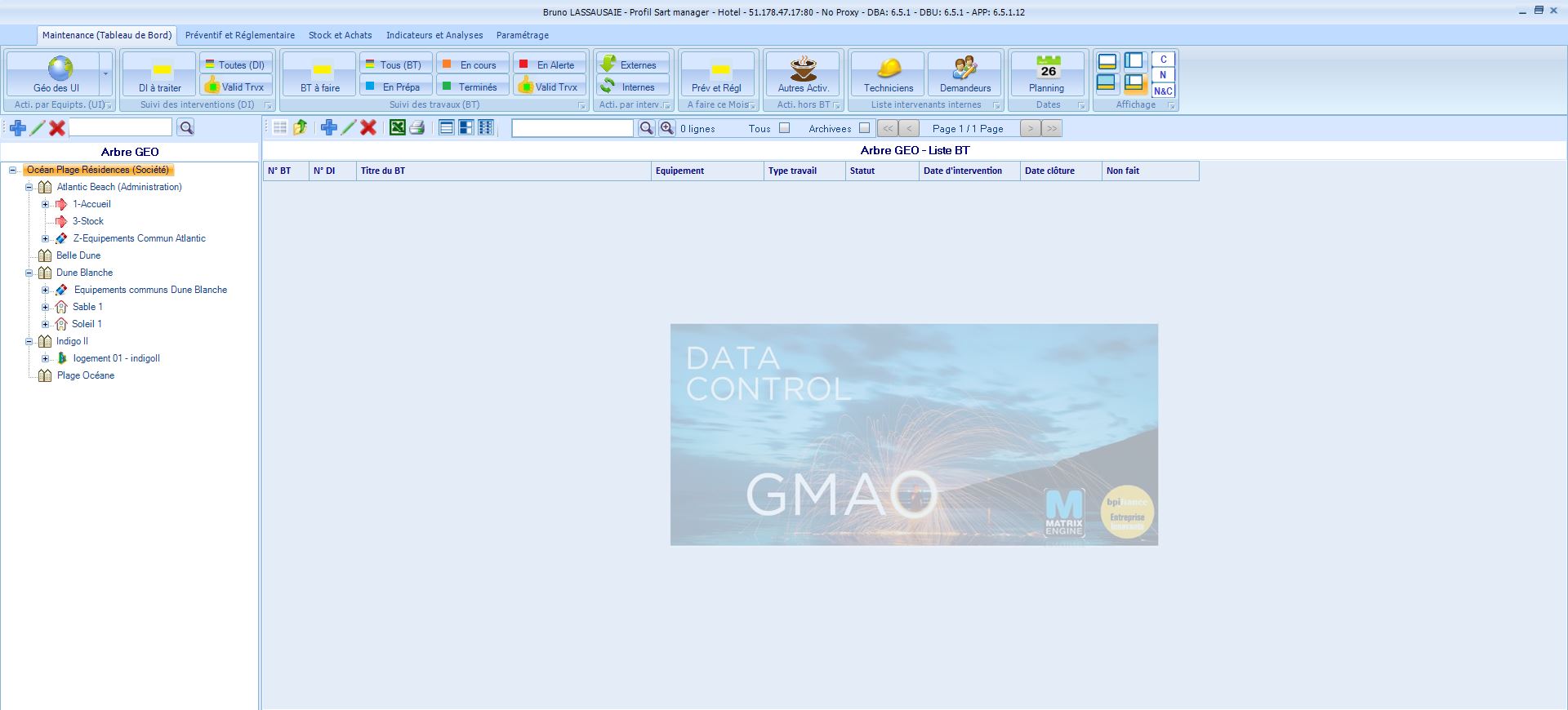
Task: Show Tous (BT) work orders
Action: click(x=395, y=64)
